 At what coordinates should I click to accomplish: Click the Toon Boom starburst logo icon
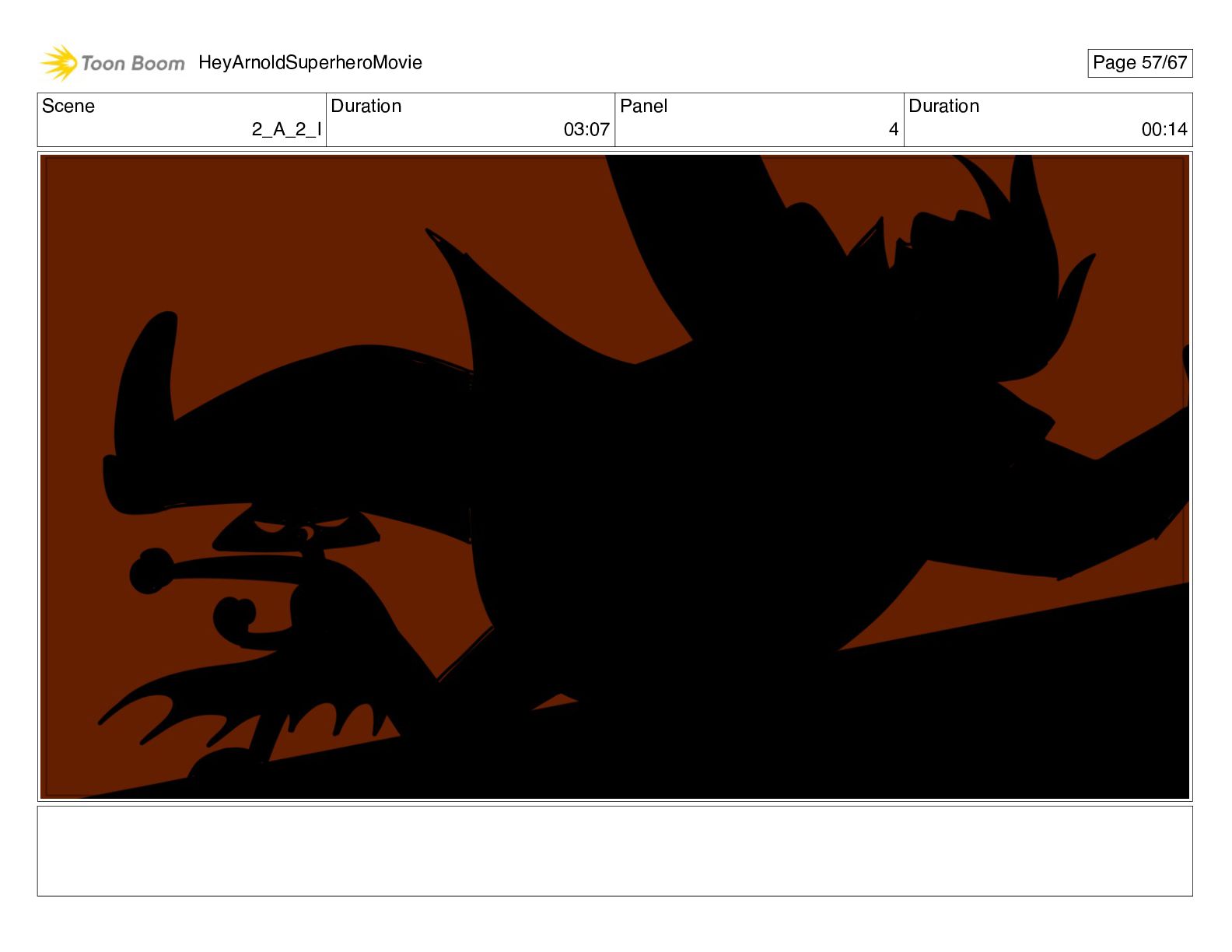click(59, 63)
